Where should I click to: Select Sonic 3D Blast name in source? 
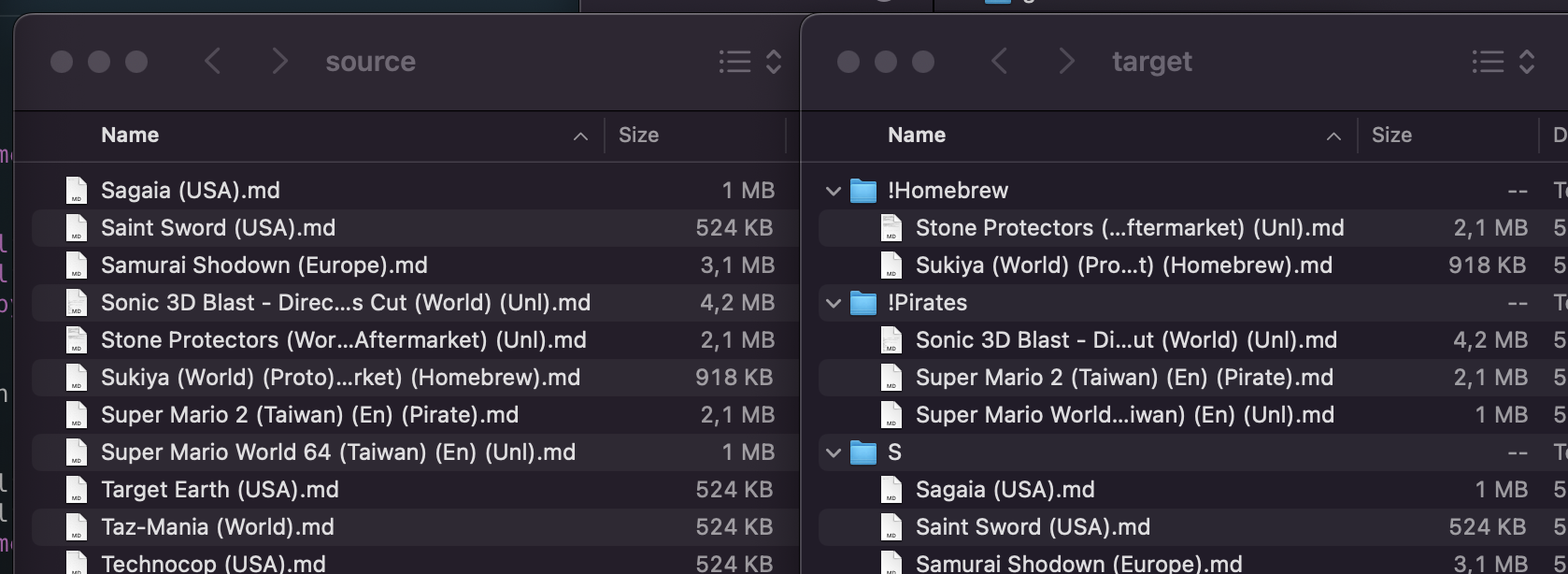[346, 303]
